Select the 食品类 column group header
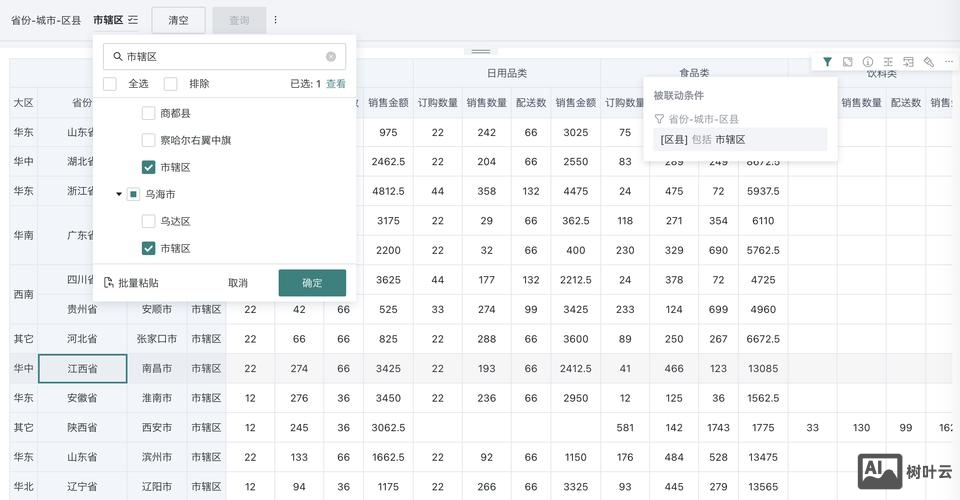960x500 pixels. [694, 73]
